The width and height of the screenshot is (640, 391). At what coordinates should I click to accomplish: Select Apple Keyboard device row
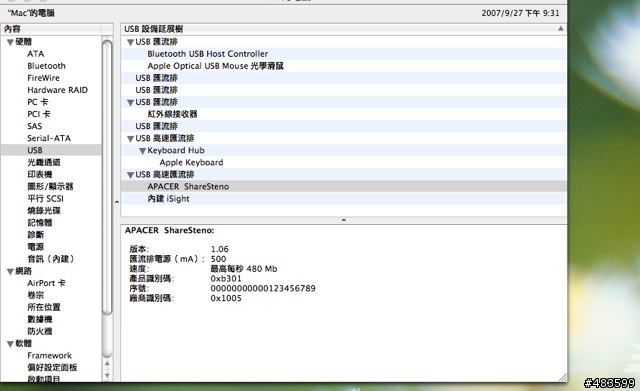tap(344, 162)
